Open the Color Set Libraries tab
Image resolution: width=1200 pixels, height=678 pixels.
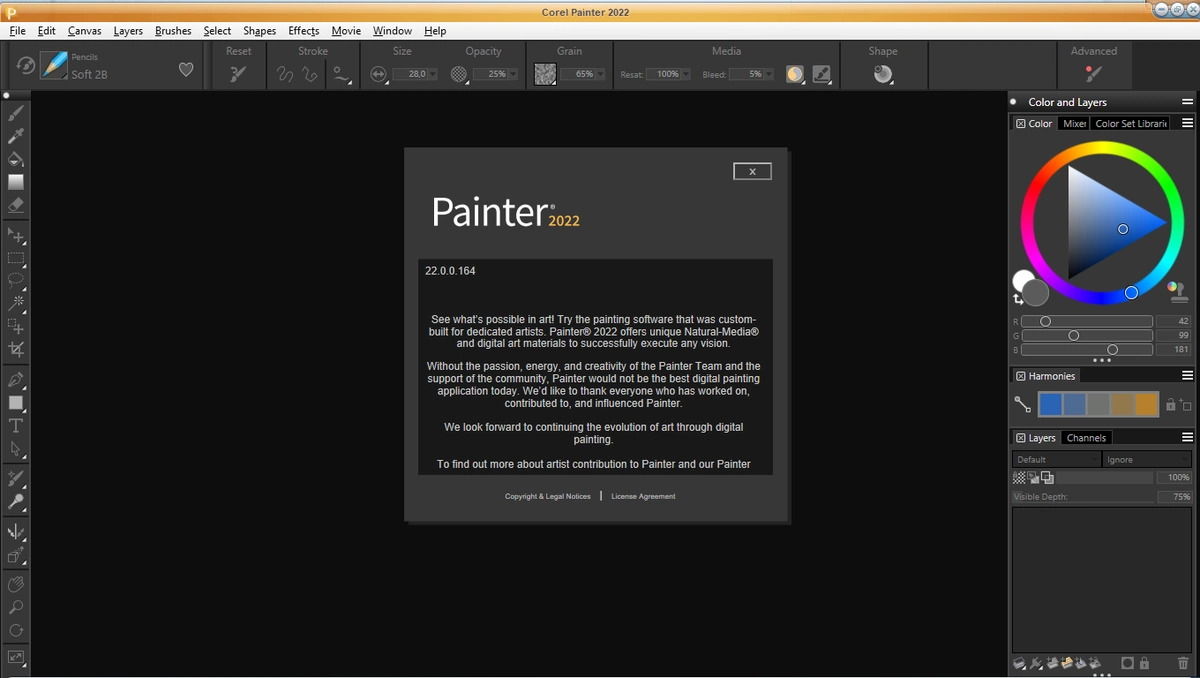pyautogui.click(x=1131, y=124)
